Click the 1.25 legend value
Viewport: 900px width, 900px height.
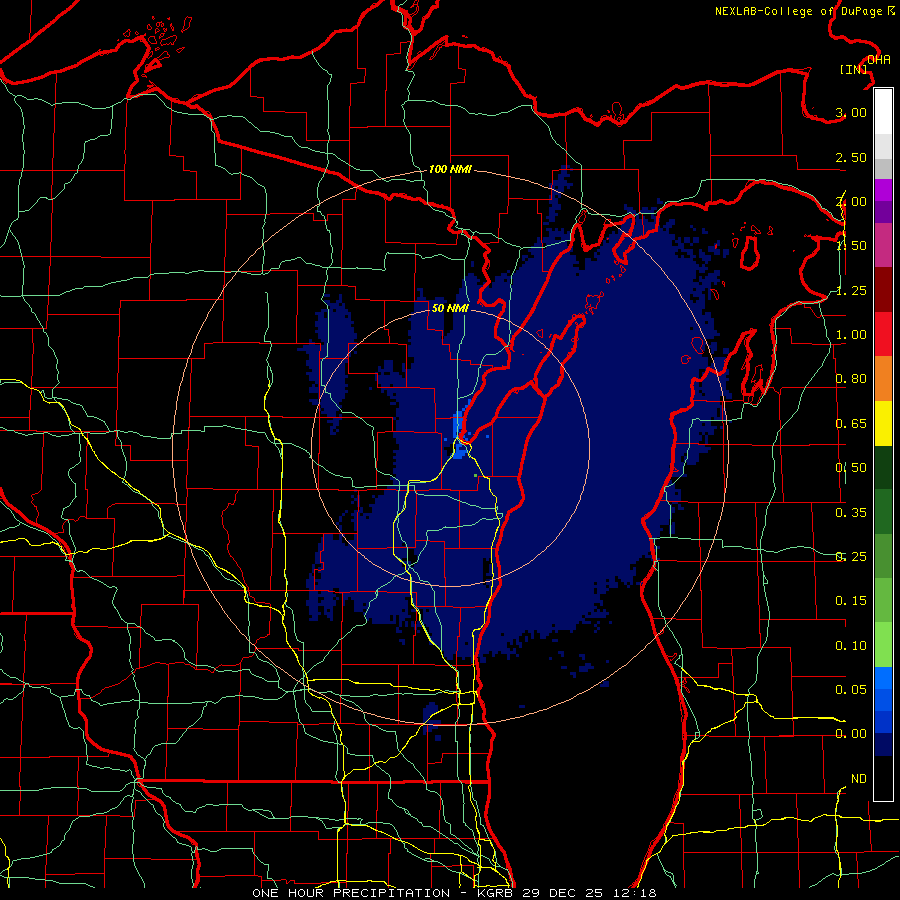point(851,290)
